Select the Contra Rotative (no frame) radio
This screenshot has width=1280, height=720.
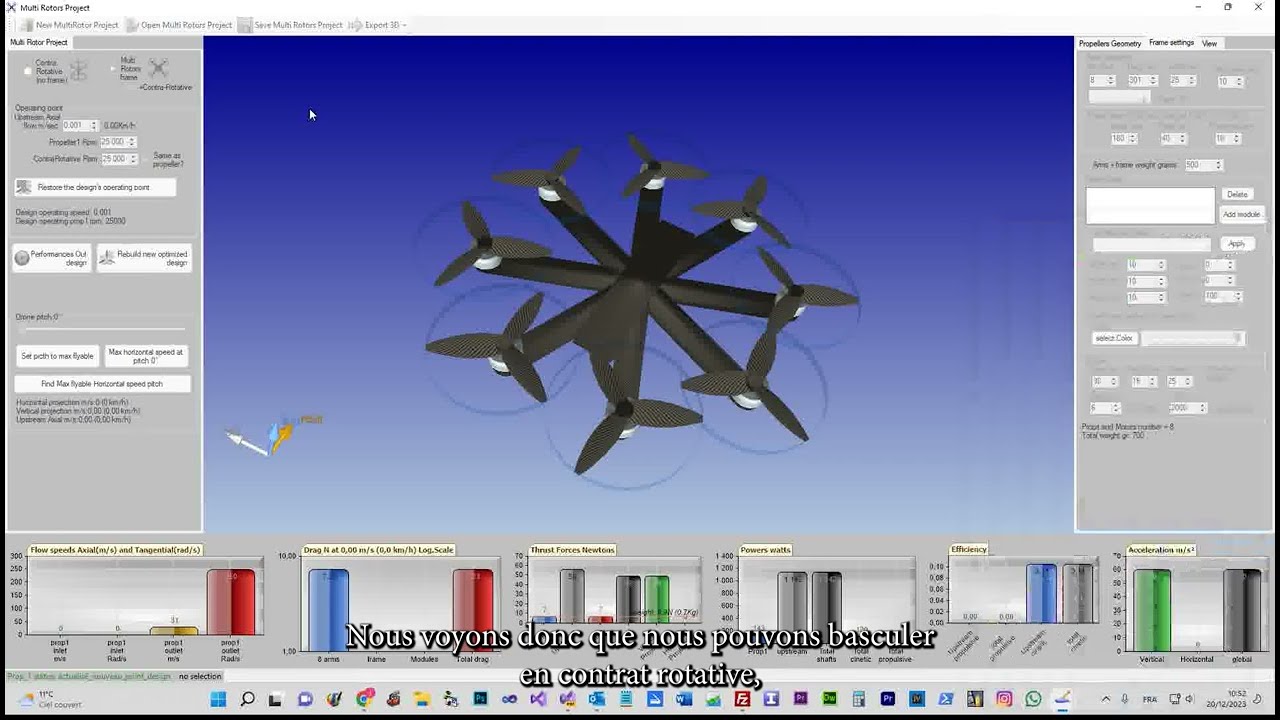click(x=28, y=71)
